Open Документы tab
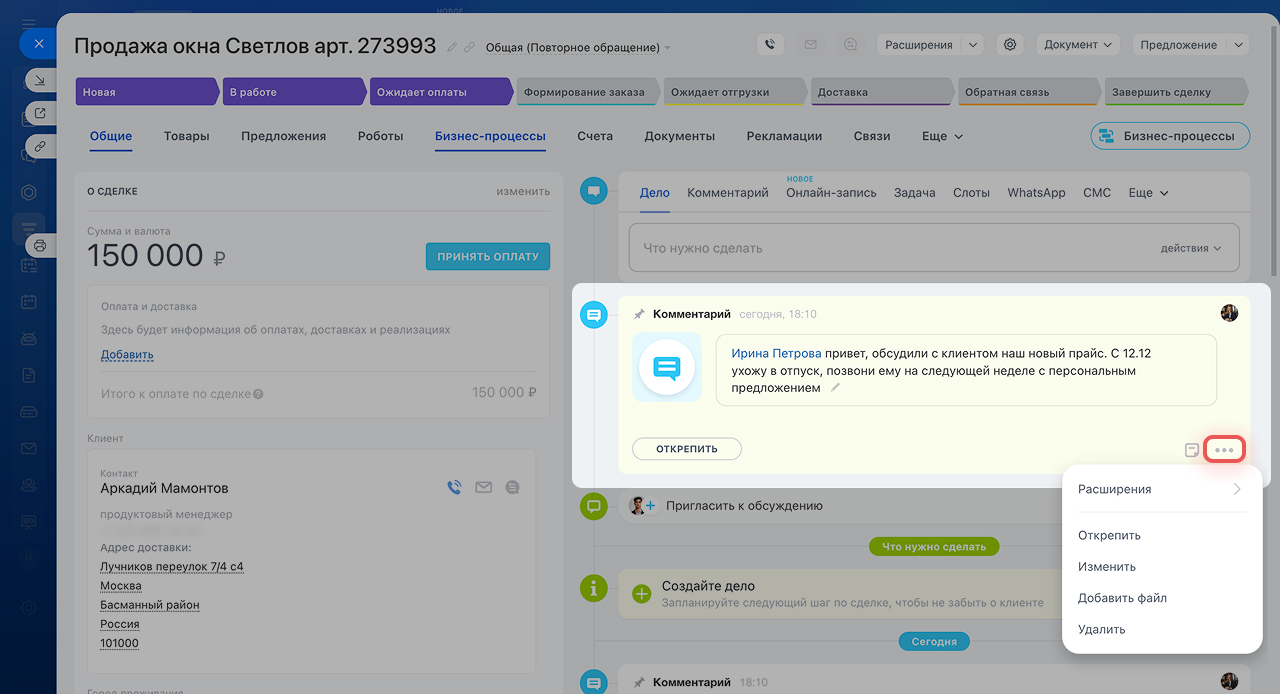 click(679, 136)
